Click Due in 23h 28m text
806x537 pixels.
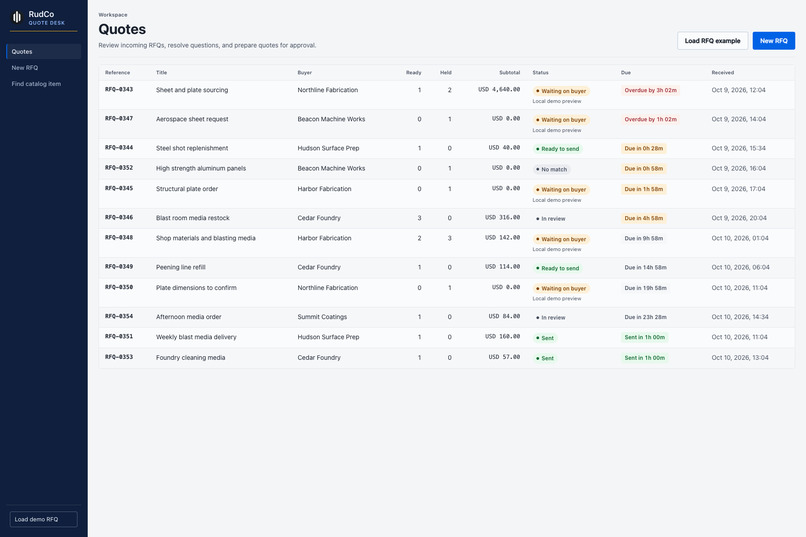[646, 317]
